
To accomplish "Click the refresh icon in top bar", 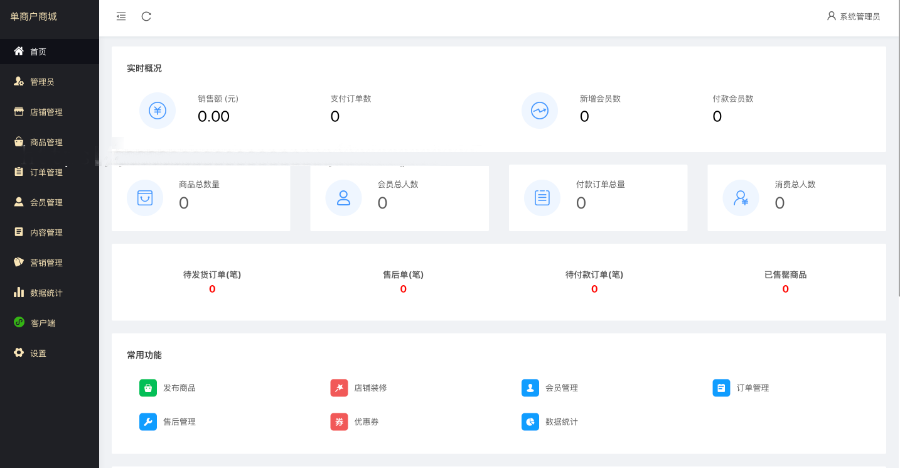I will click(x=147, y=16).
